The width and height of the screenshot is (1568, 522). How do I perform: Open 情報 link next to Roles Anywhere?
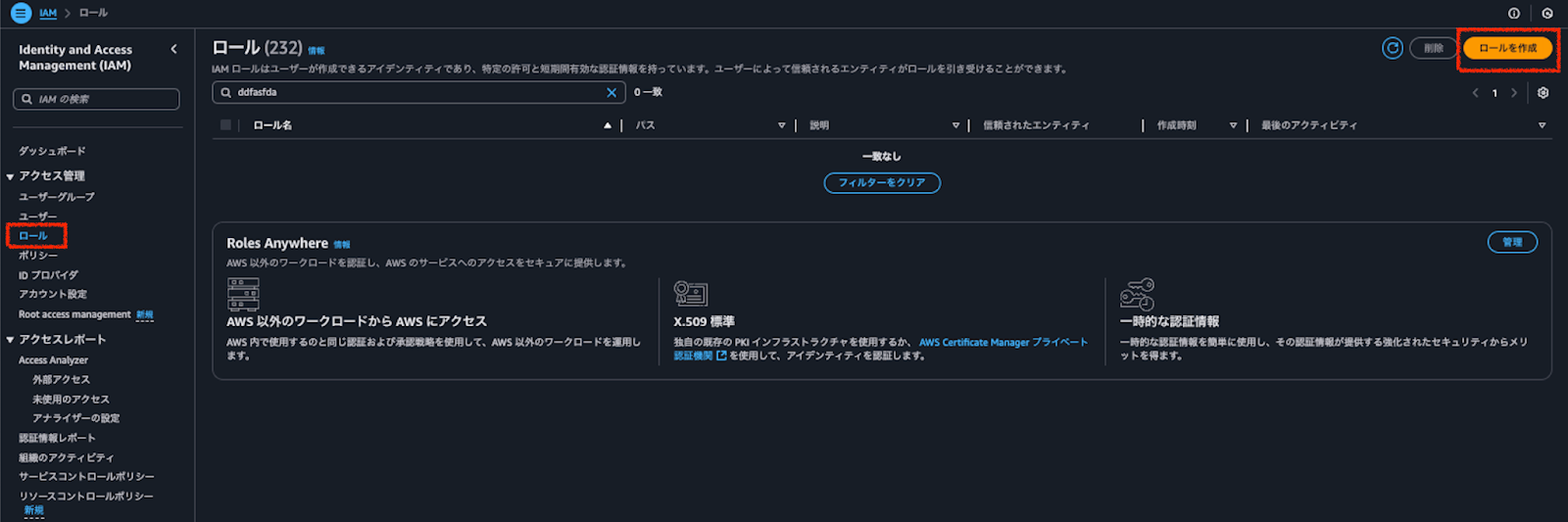point(342,245)
